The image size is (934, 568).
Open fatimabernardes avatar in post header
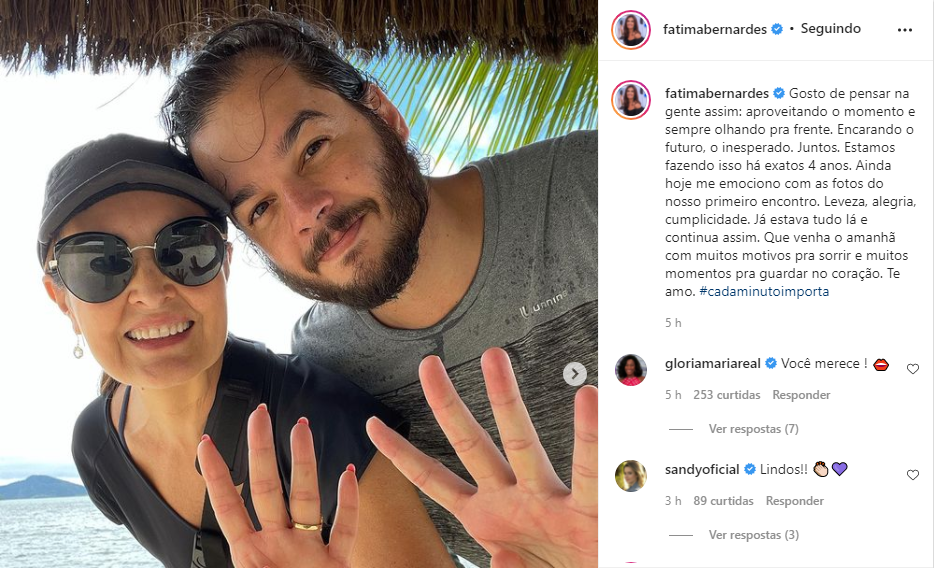630,29
